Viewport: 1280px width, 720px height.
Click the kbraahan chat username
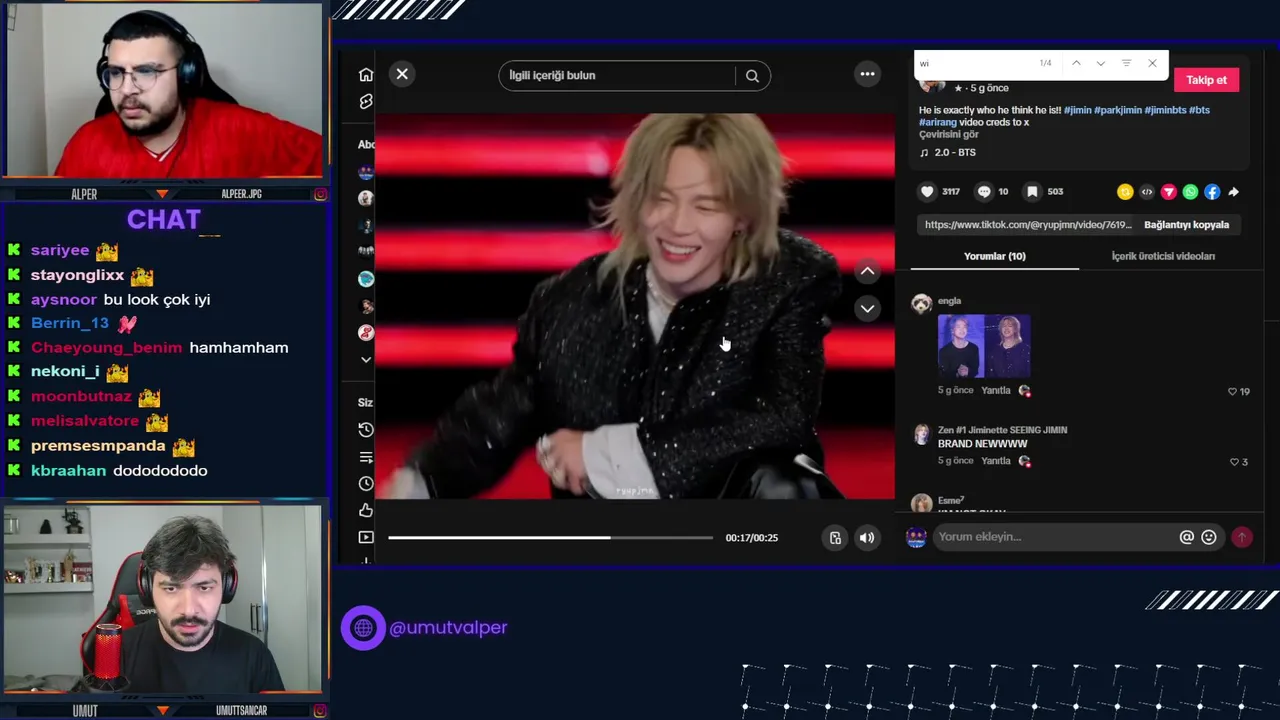[x=68, y=470]
